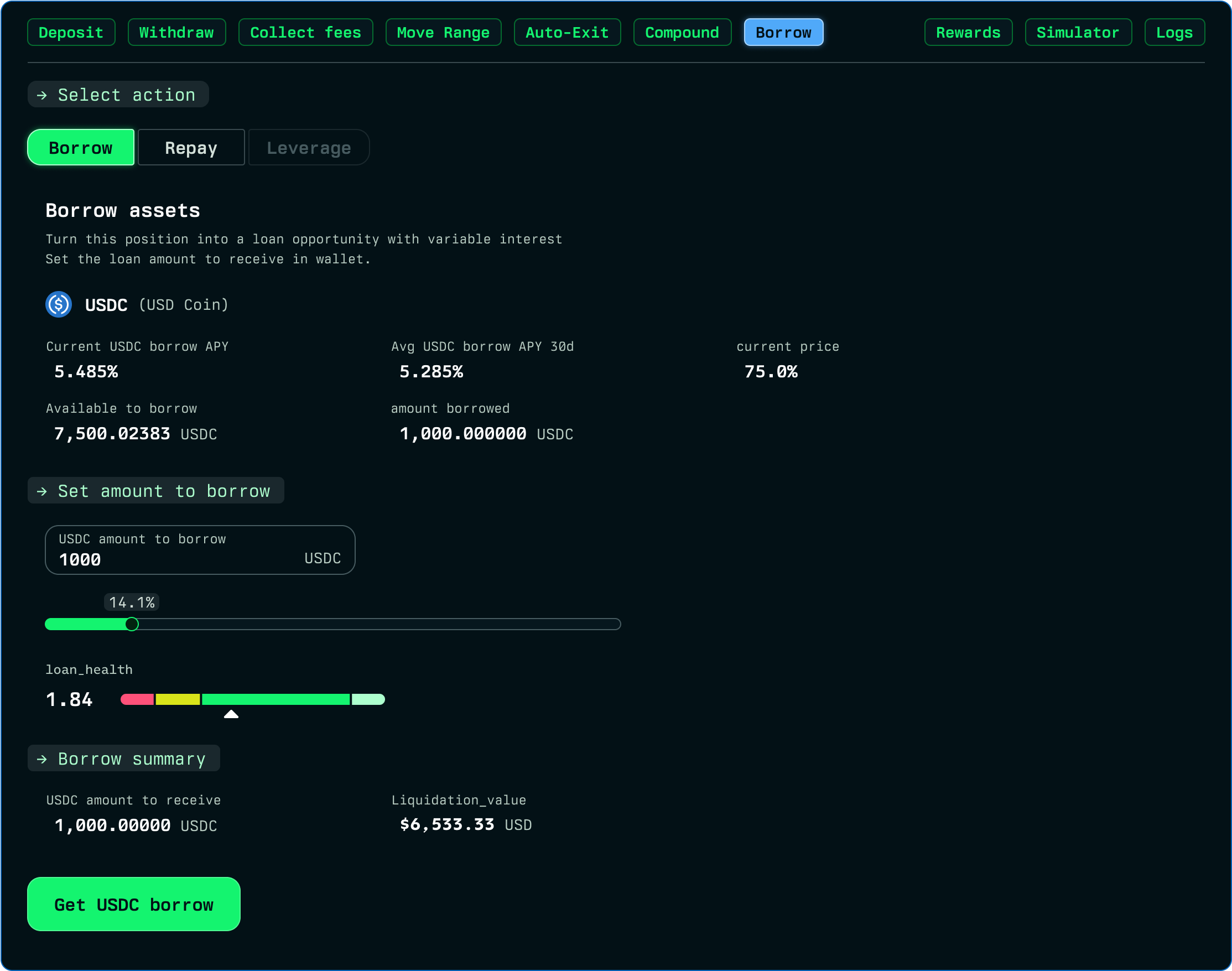Switch action to Repay
This screenshot has width=1232, height=971.
tap(191, 148)
